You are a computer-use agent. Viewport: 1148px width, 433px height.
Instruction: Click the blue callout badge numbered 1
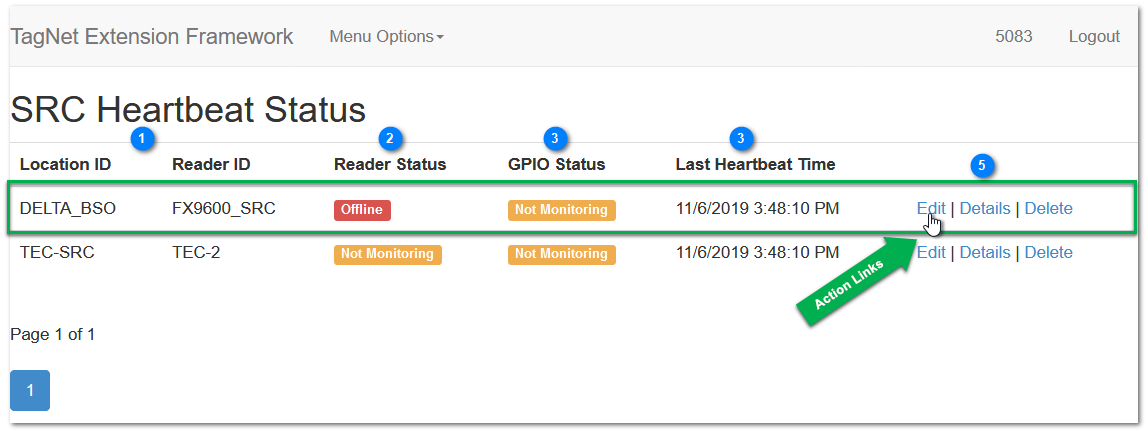[x=142, y=138]
